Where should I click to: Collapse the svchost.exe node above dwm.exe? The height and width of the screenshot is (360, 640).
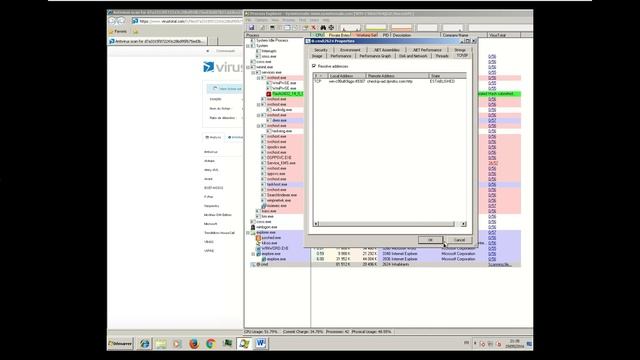pos(258,115)
